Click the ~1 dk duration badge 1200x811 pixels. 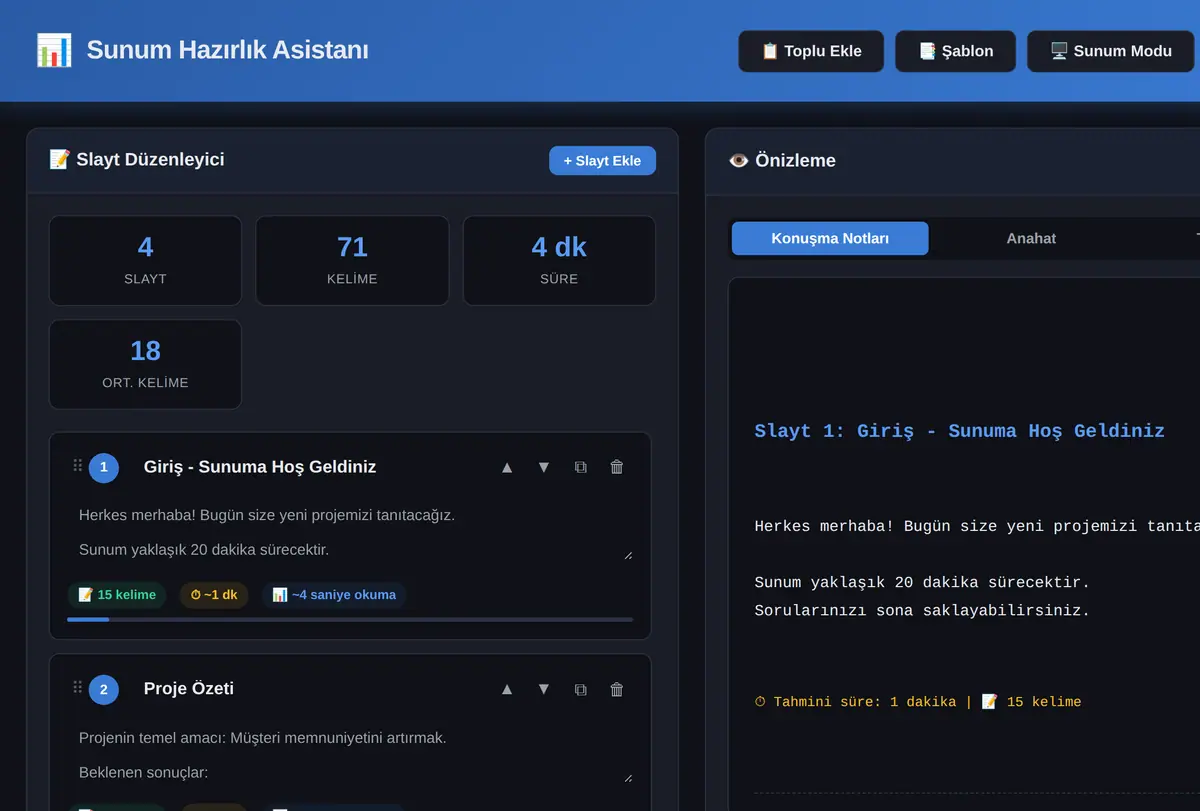click(214, 595)
